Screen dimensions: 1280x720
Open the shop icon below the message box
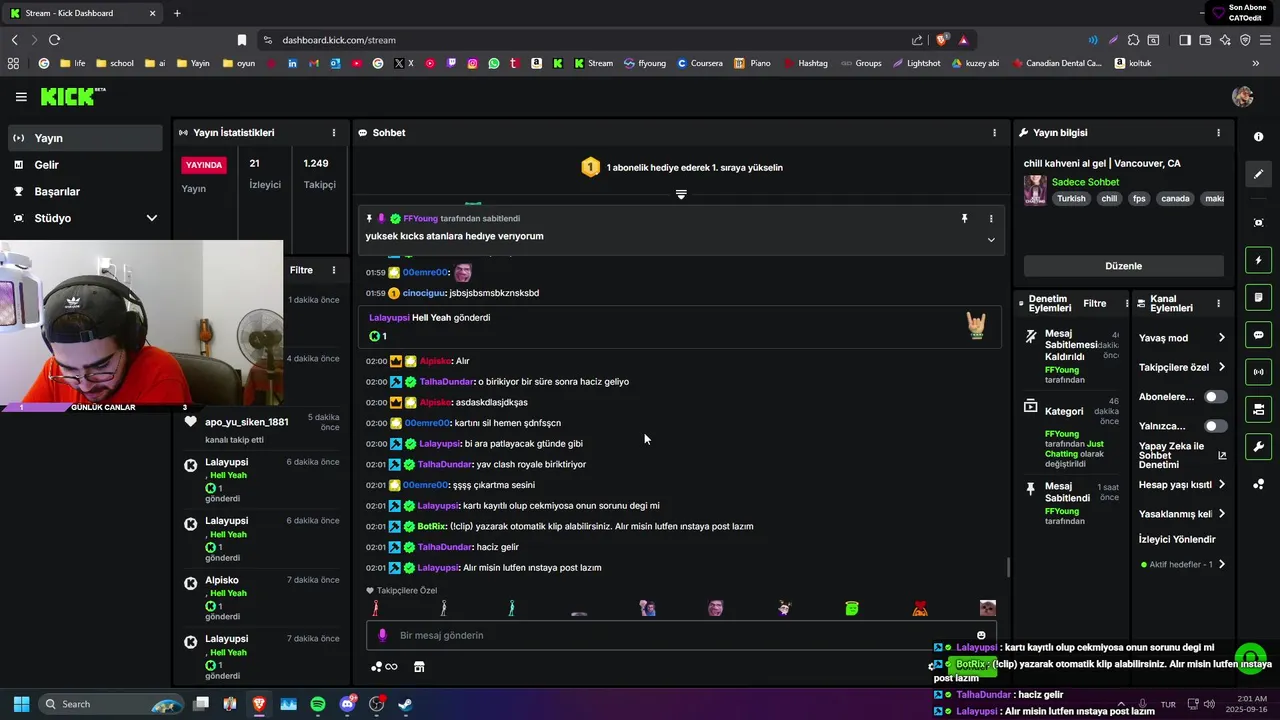419,667
